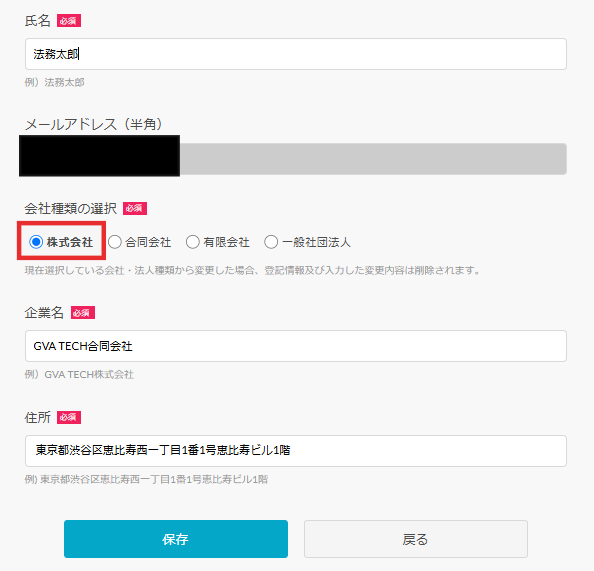Click the 会社種類の選択 heading label
Screen dimensions: 594x571
click(71, 208)
